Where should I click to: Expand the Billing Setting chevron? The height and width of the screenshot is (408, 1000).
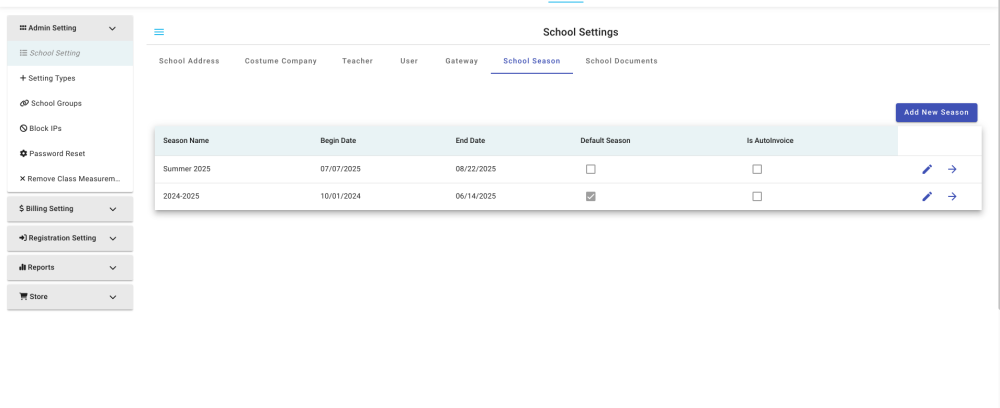tap(113, 208)
